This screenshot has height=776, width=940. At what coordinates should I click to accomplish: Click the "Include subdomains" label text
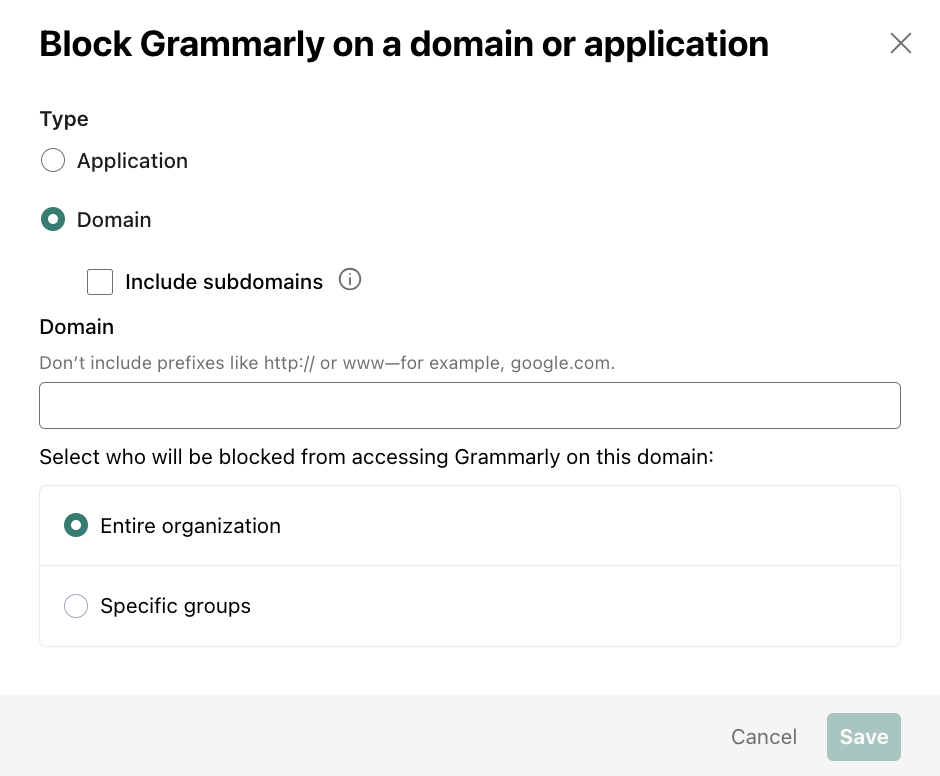click(x=224, y=282)
